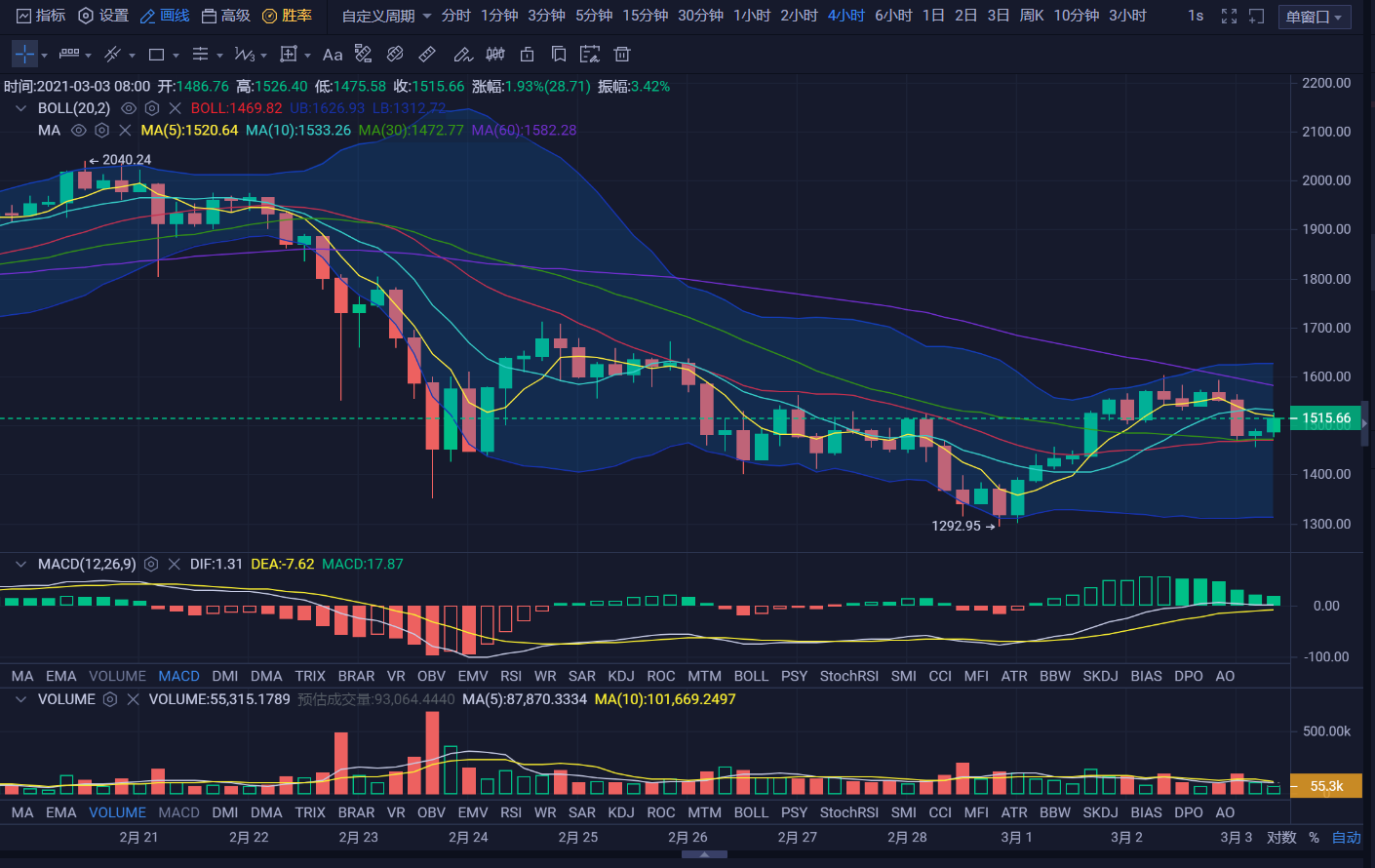Open the 胜率 win rate button

(x=288, y=16)
